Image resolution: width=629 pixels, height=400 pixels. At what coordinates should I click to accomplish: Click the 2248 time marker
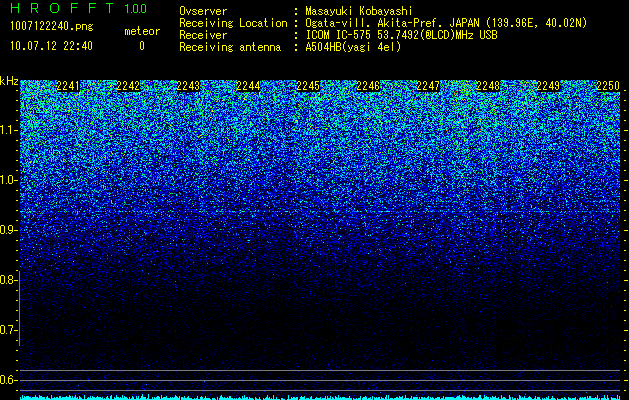pos(488,86)
